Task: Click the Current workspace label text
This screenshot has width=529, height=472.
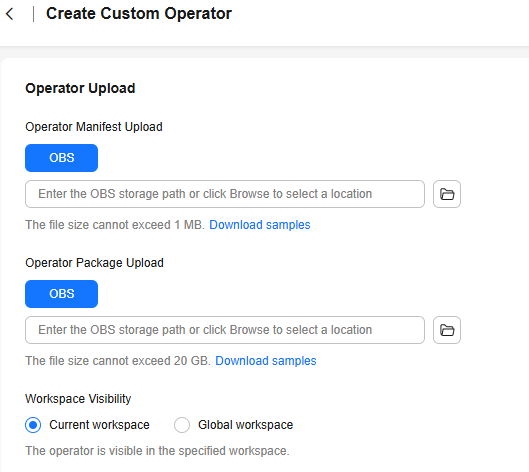Action: click(99, 425)
